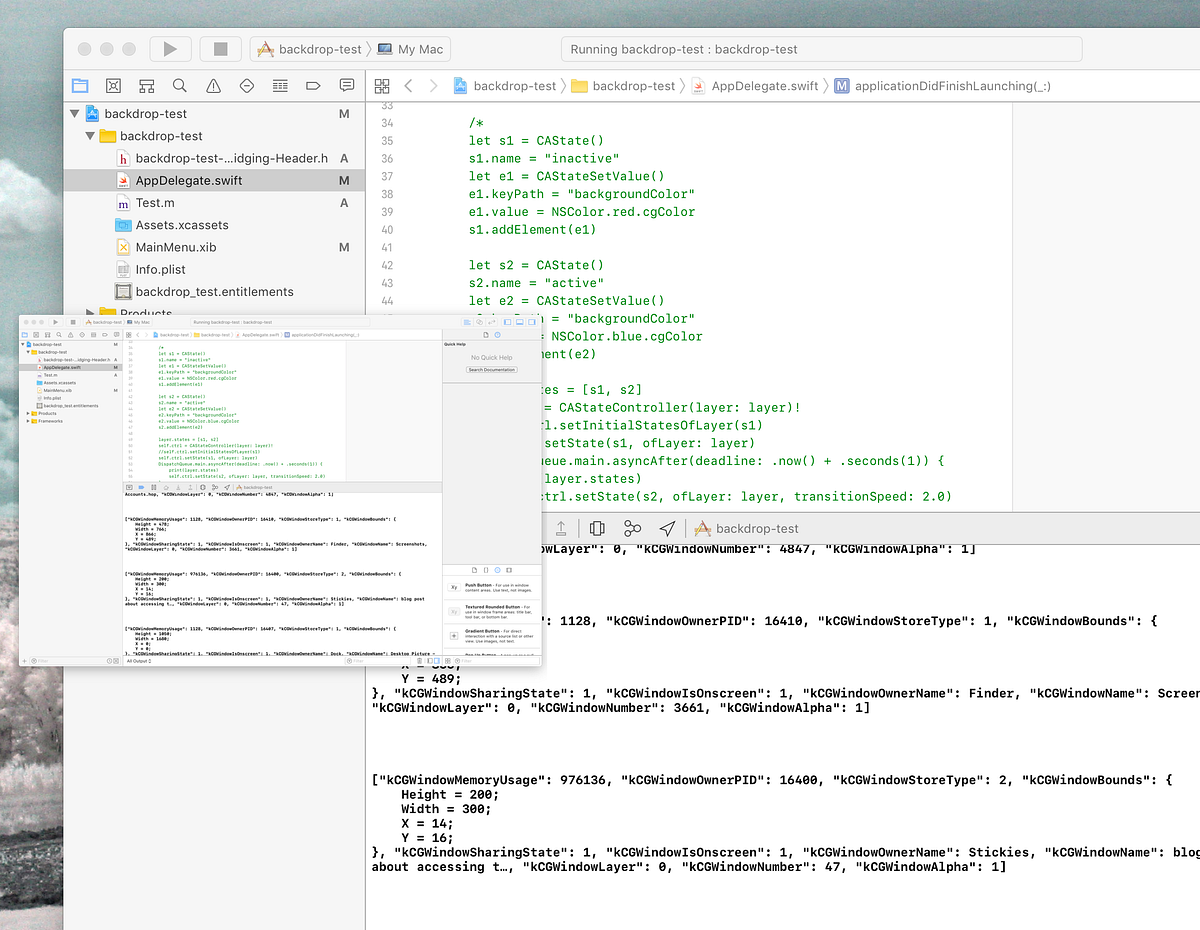
Task: Open the Source Control navigator
Action: tap(113, 86)
